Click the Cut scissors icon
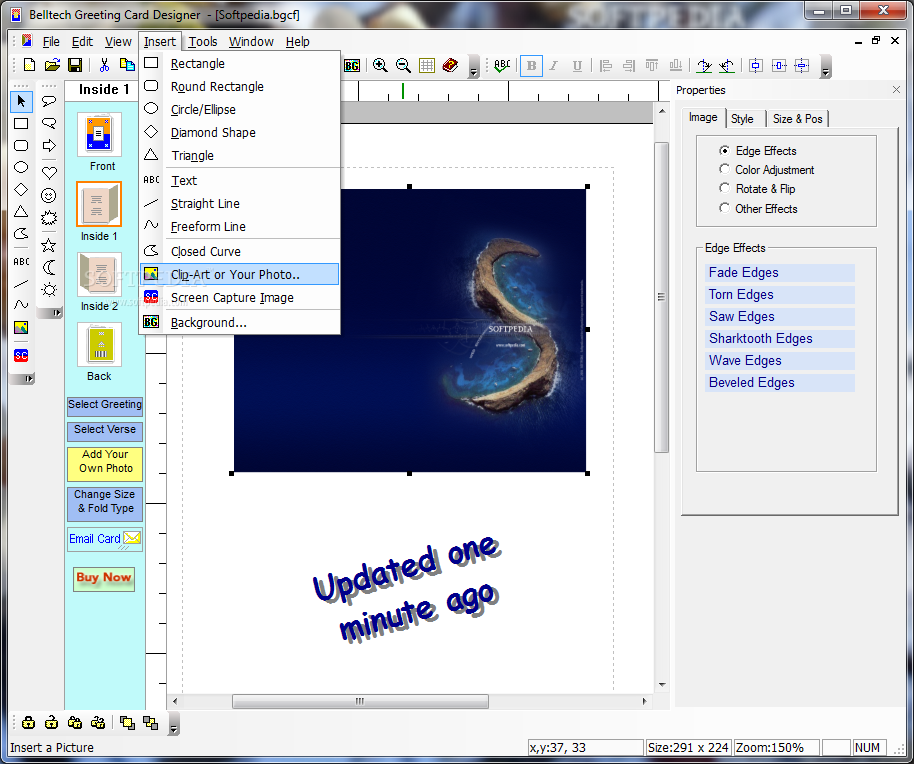The width and height of the screenshot is (914, 764). point(104,65)
